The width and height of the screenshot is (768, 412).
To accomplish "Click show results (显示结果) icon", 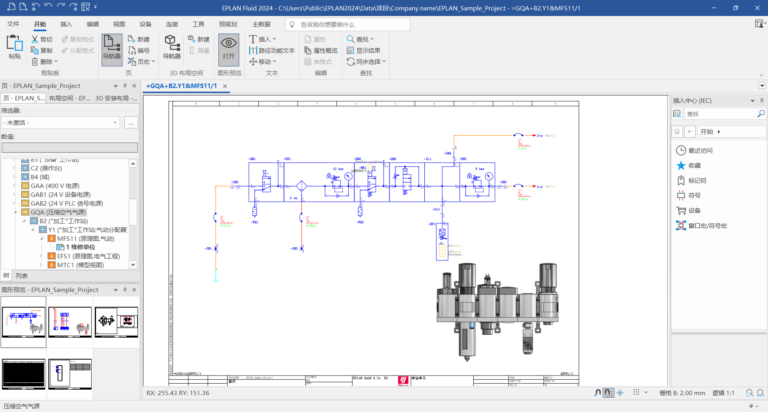I will tap(350, 50).
